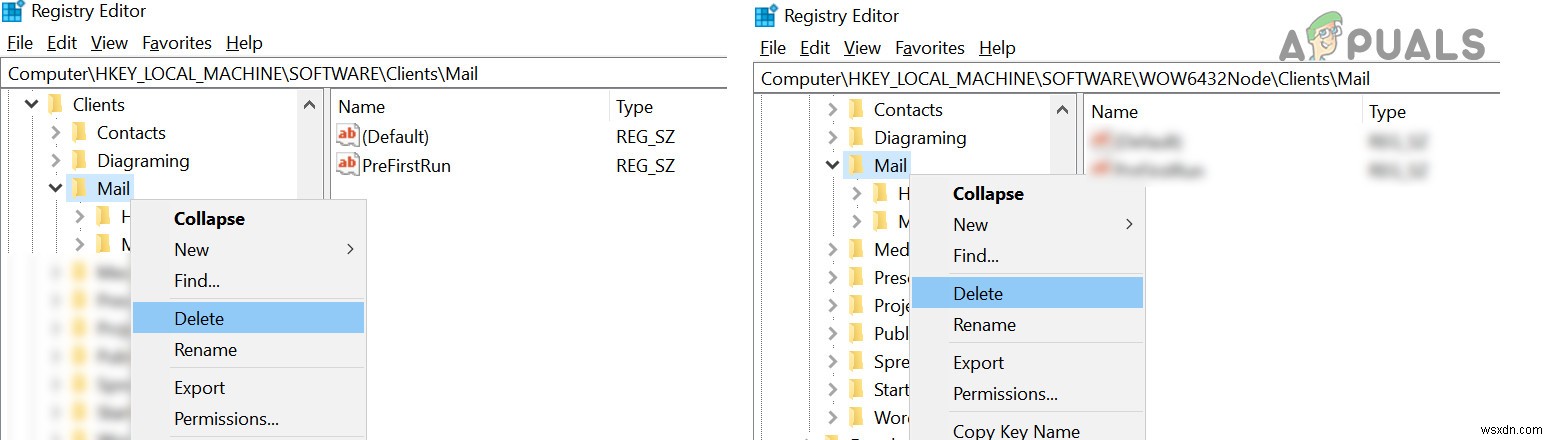Expand the Contacts key in right tree
Screen dimensions: 1554x440
click(x=833, y=110)
